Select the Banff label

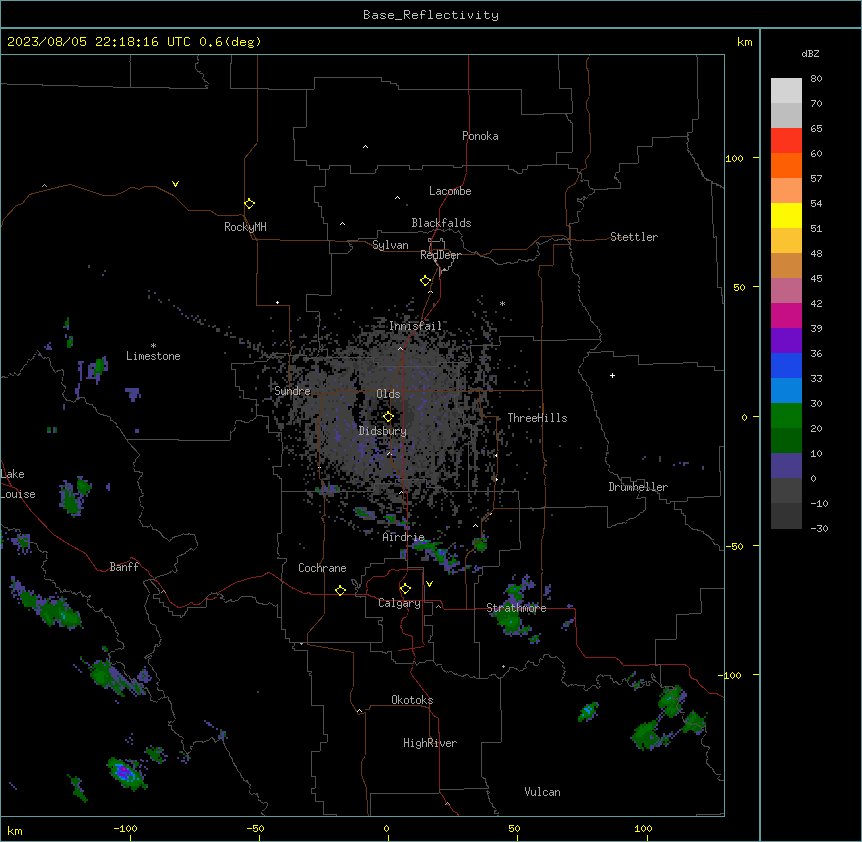coord(124,567)
